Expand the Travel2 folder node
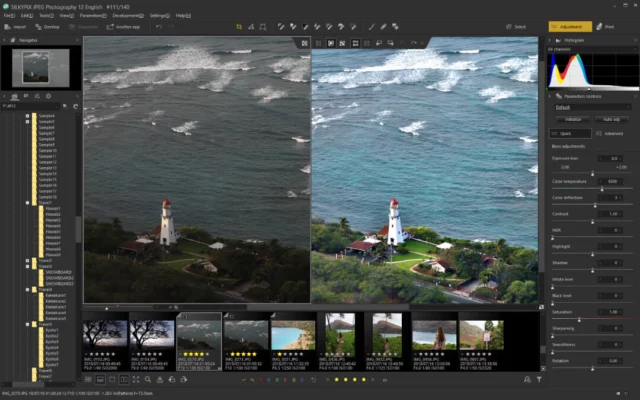This screenshot has width=640, height=400. (27, 260)
